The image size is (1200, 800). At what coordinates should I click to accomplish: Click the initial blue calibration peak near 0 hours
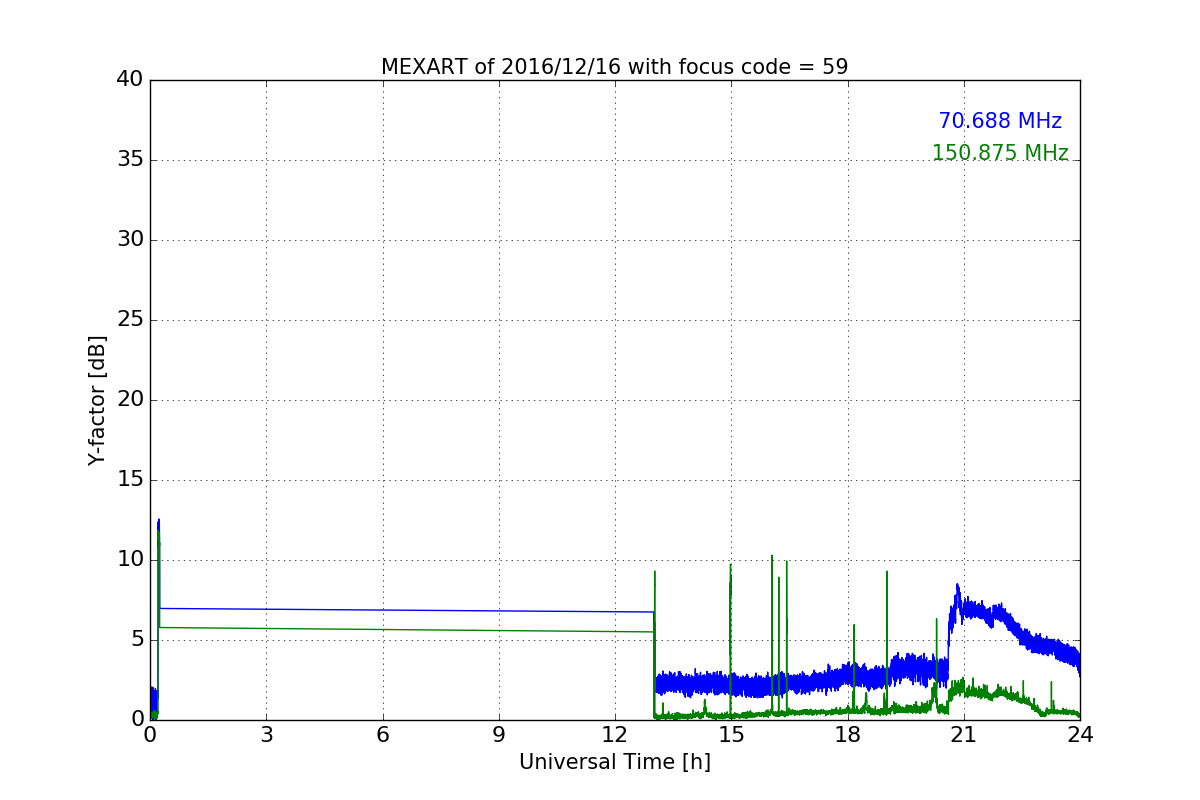point(158,524)
